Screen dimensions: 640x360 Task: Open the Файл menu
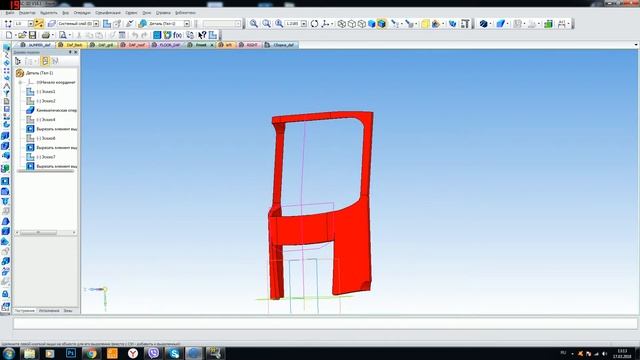10,13
